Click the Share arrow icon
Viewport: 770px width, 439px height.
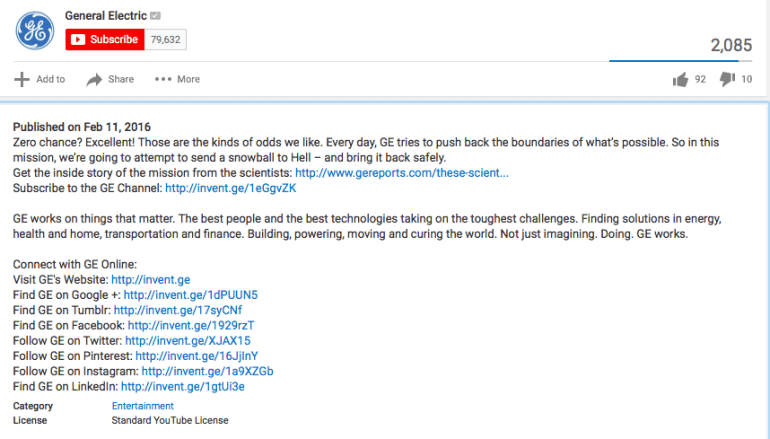click(94, 79)
